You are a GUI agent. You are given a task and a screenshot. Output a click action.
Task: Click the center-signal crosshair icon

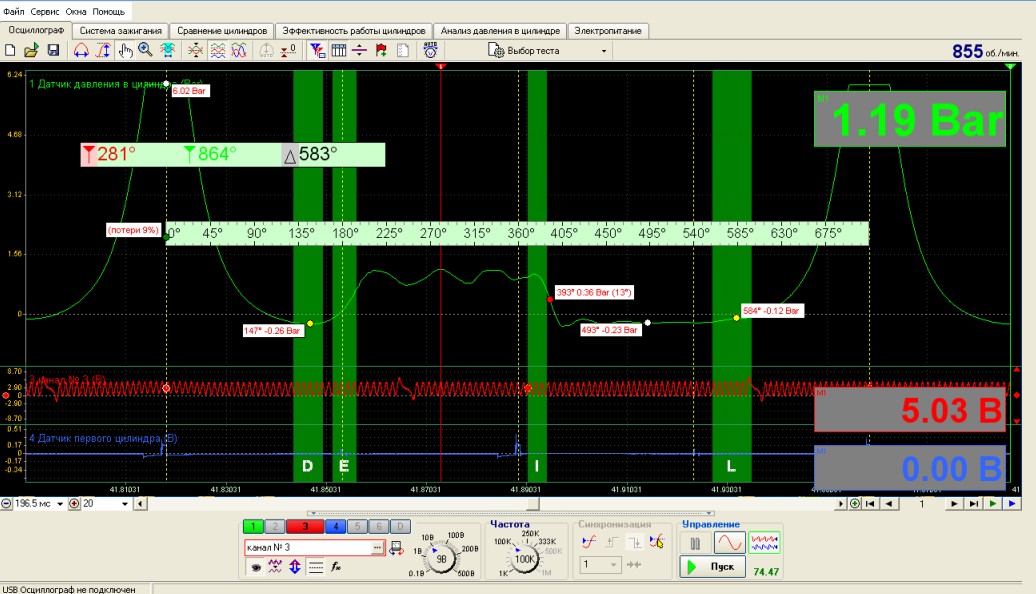(195, 50)
